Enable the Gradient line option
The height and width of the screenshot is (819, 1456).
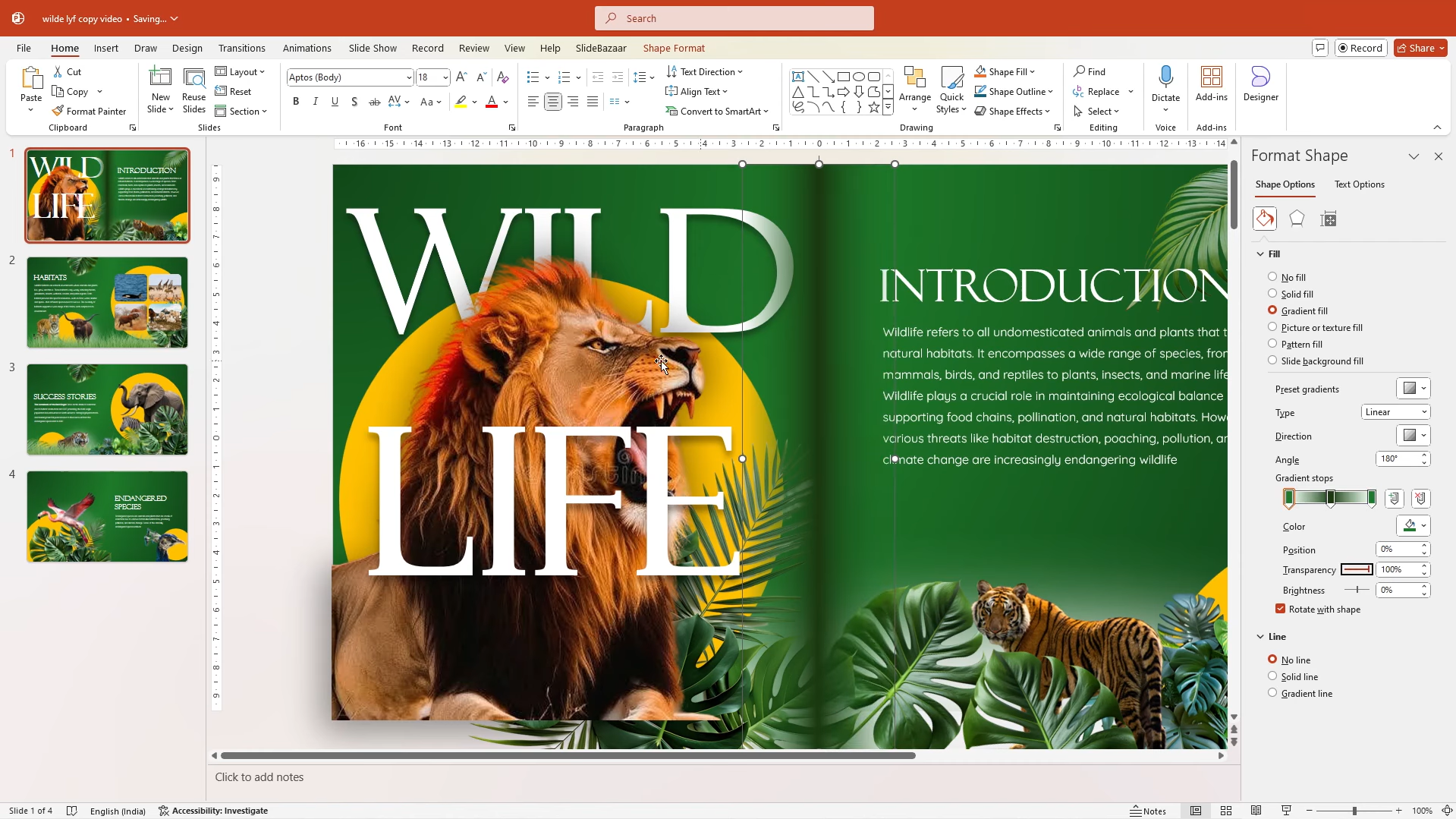1272,692
